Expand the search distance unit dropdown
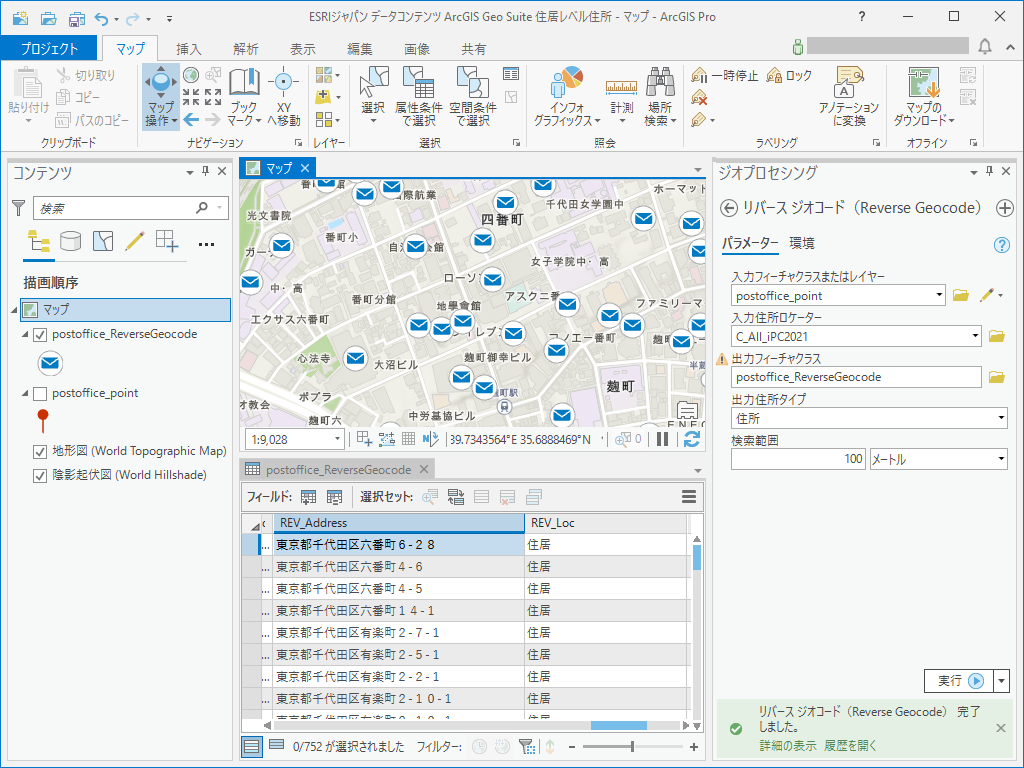The height and width of the screenshot is (768, 1024). [1001, 459]
